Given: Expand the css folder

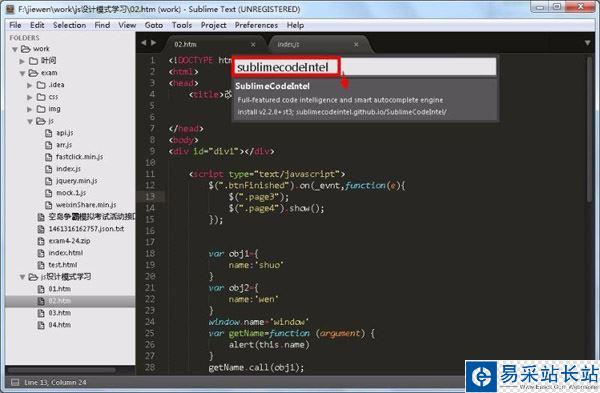Looking at the screenshot, I should point(29,97).
